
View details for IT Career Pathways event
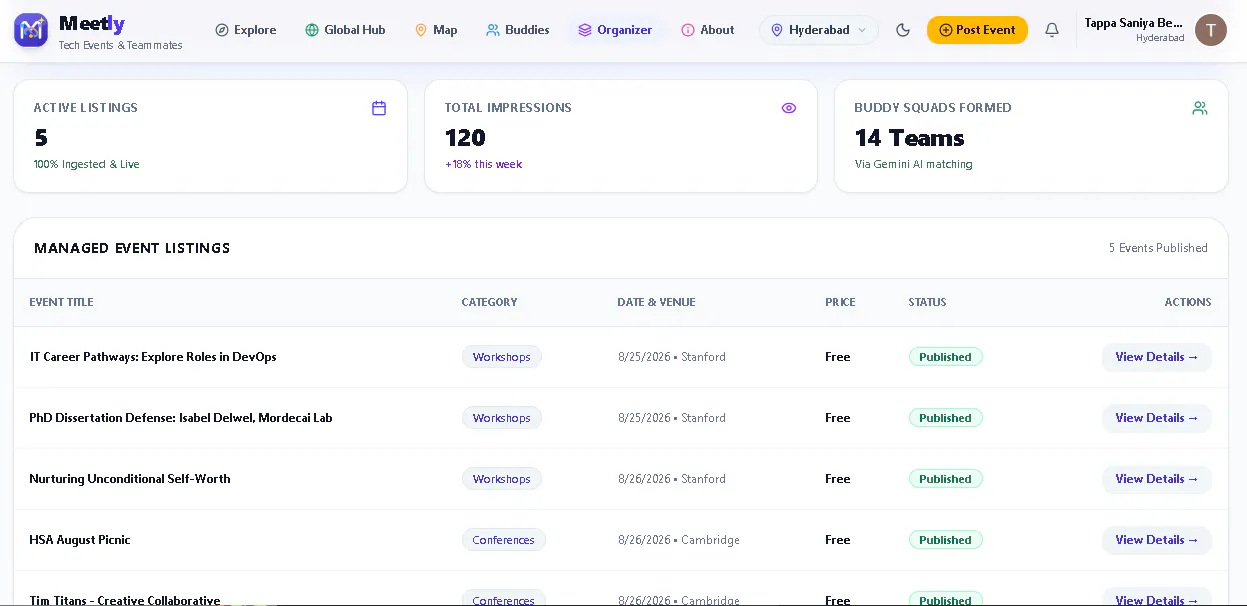coord(1157,357)
